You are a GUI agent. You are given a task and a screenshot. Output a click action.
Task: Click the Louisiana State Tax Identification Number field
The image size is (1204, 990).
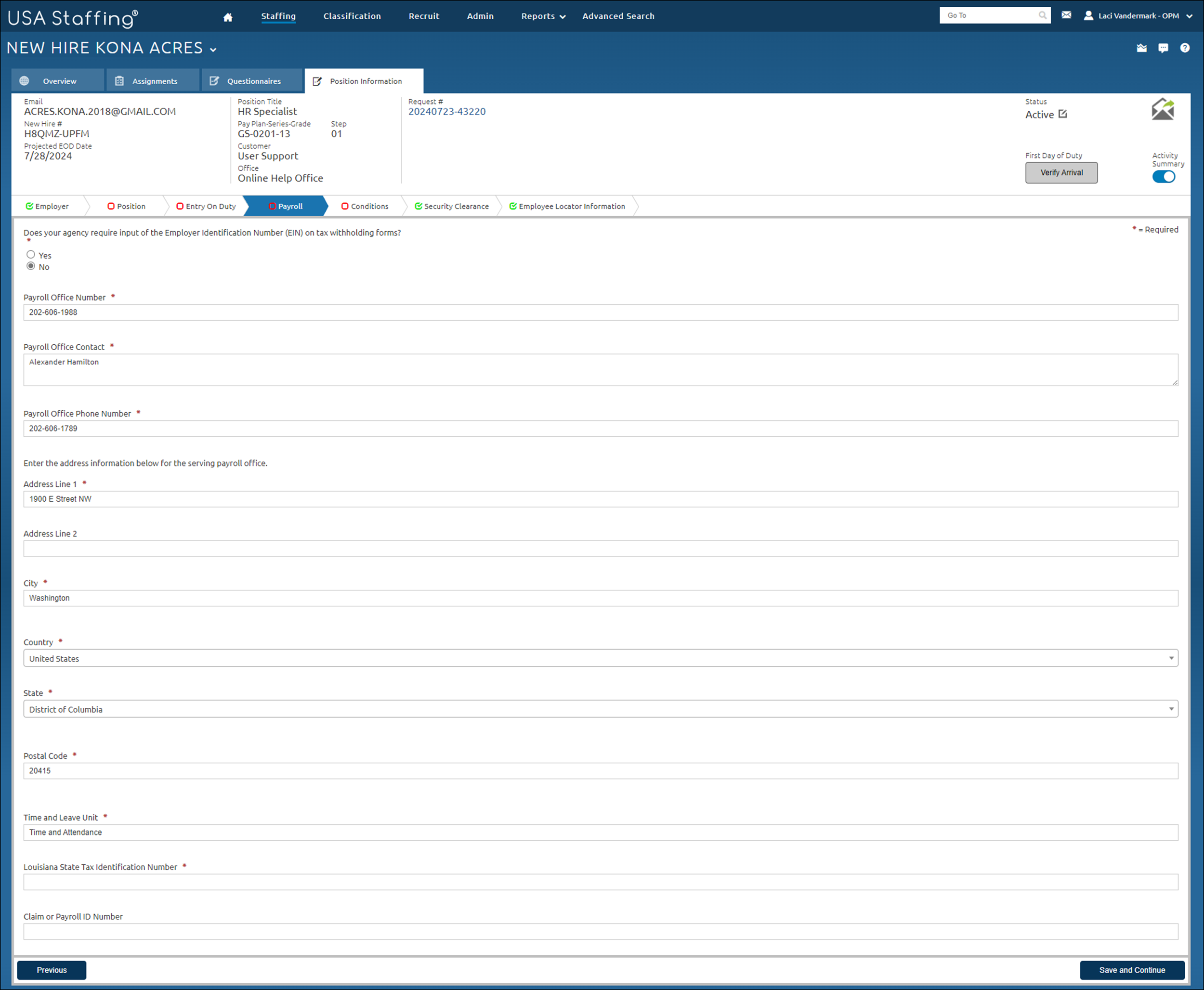[x=600, y=882]
